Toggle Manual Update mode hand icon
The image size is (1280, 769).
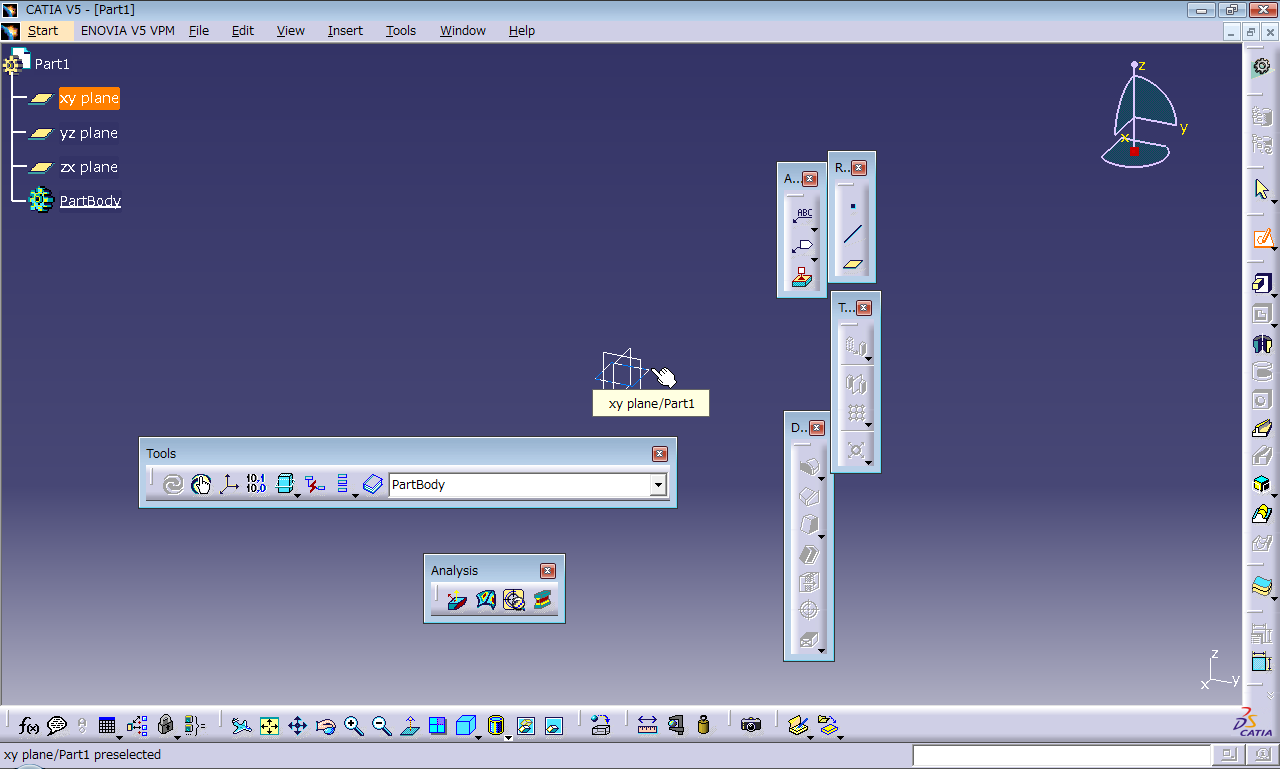pos(201,485)
